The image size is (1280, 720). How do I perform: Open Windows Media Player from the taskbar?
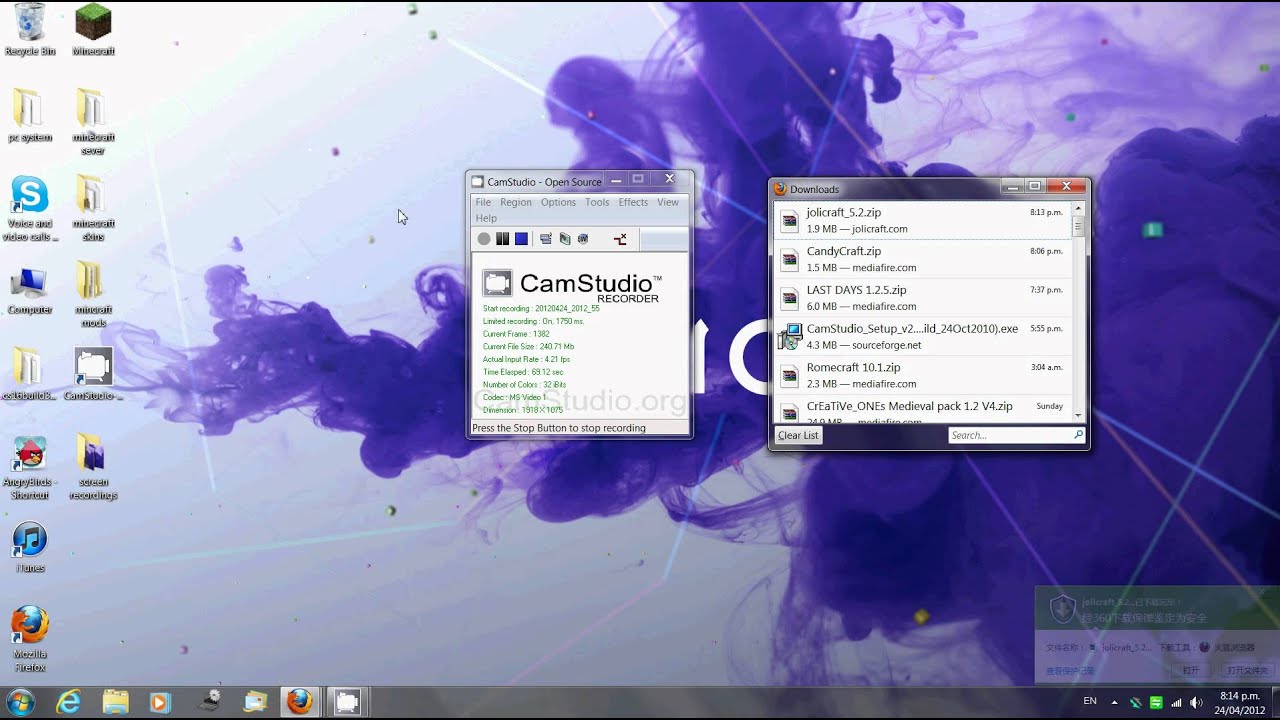pyautogui.click(x=160, y=702)
